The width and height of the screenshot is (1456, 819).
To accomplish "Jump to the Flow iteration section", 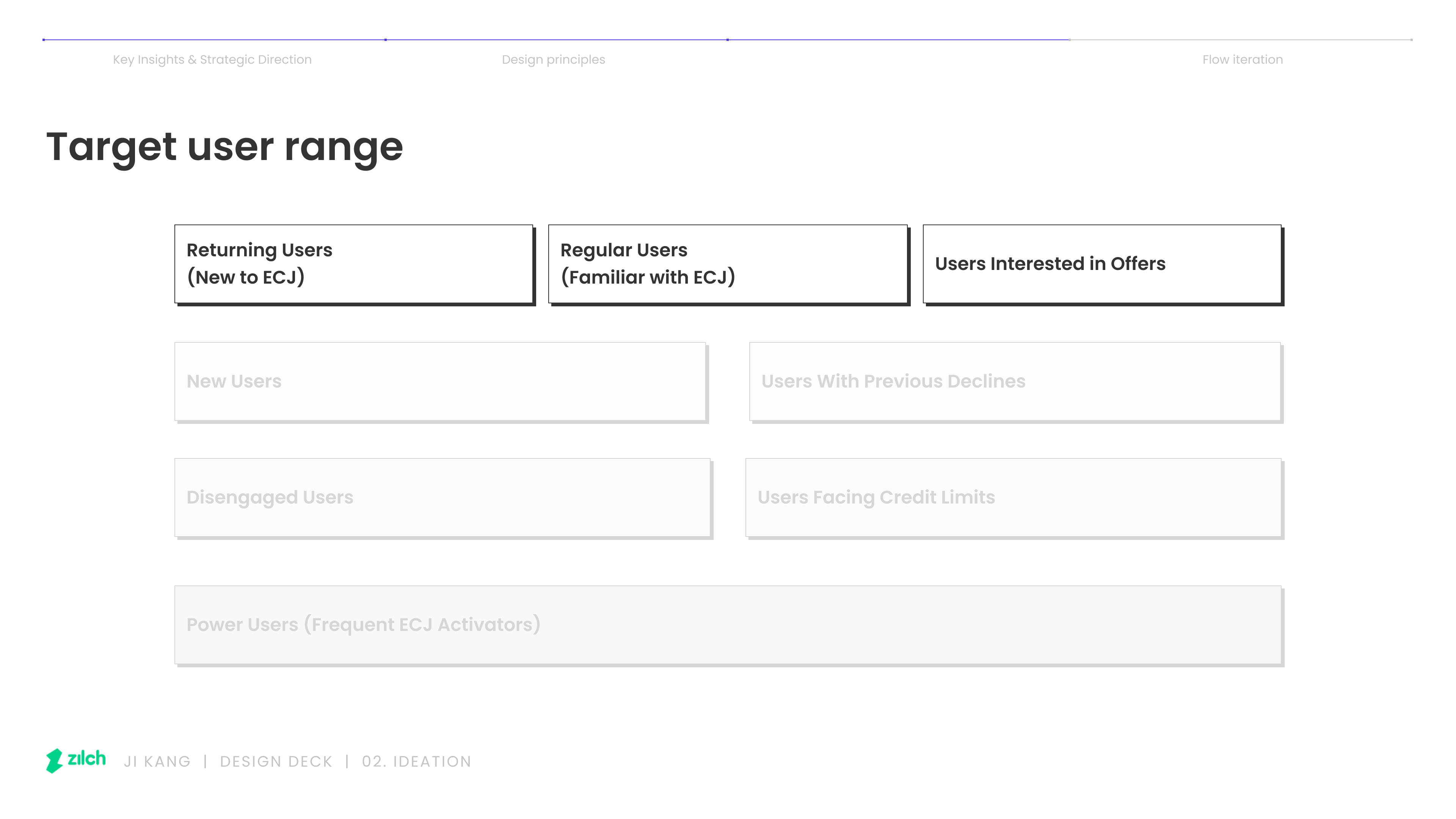I will click(1243, 60).
